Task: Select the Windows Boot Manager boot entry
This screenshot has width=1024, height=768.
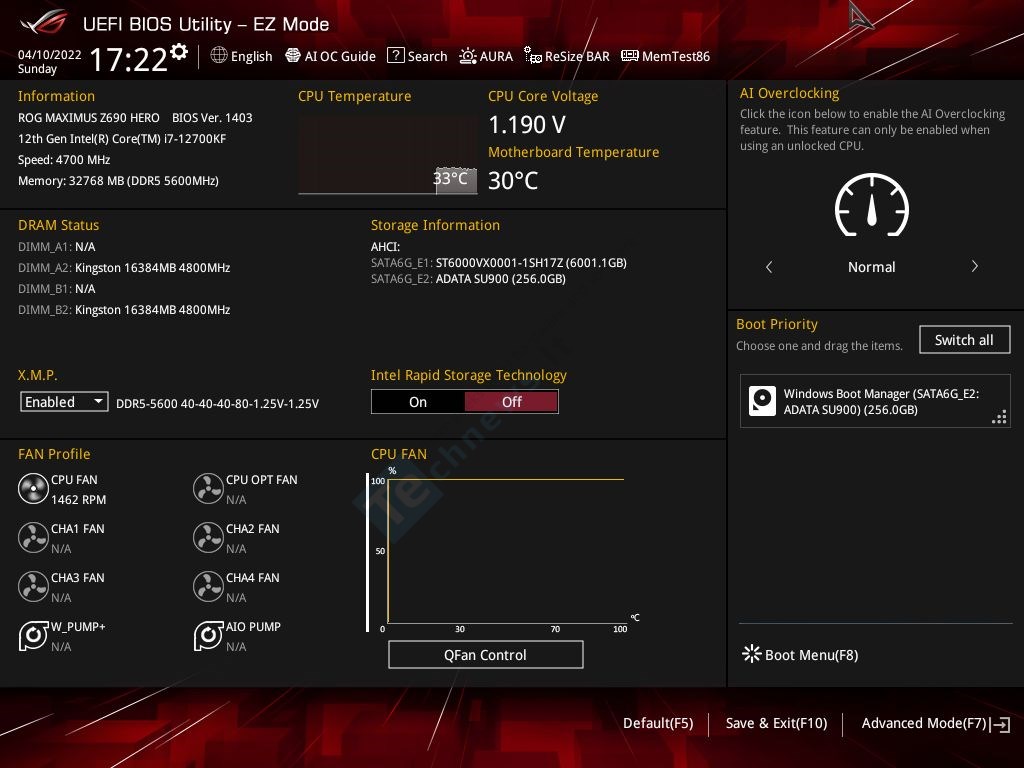Action: (875, 402)
